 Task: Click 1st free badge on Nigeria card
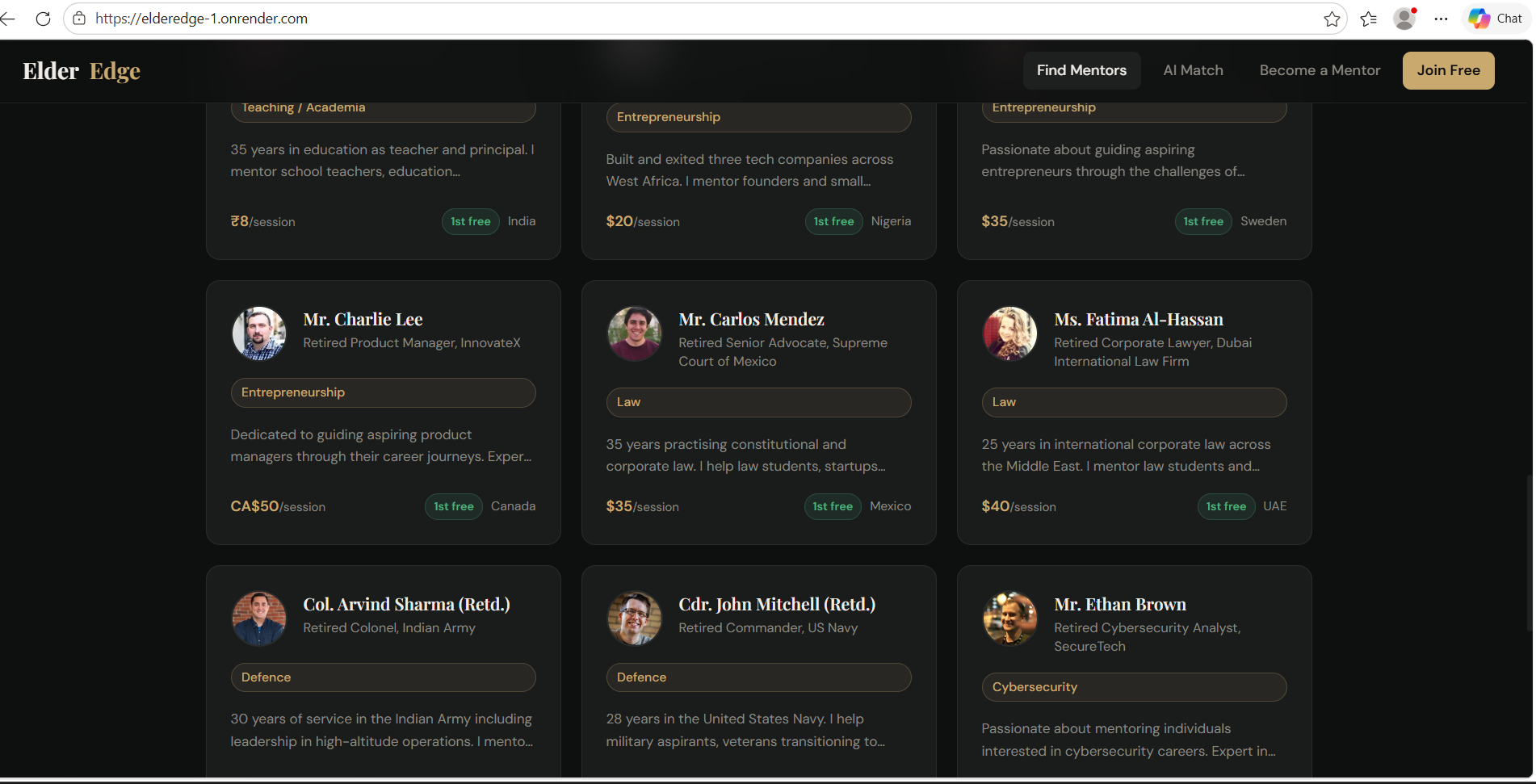(834, 221)
